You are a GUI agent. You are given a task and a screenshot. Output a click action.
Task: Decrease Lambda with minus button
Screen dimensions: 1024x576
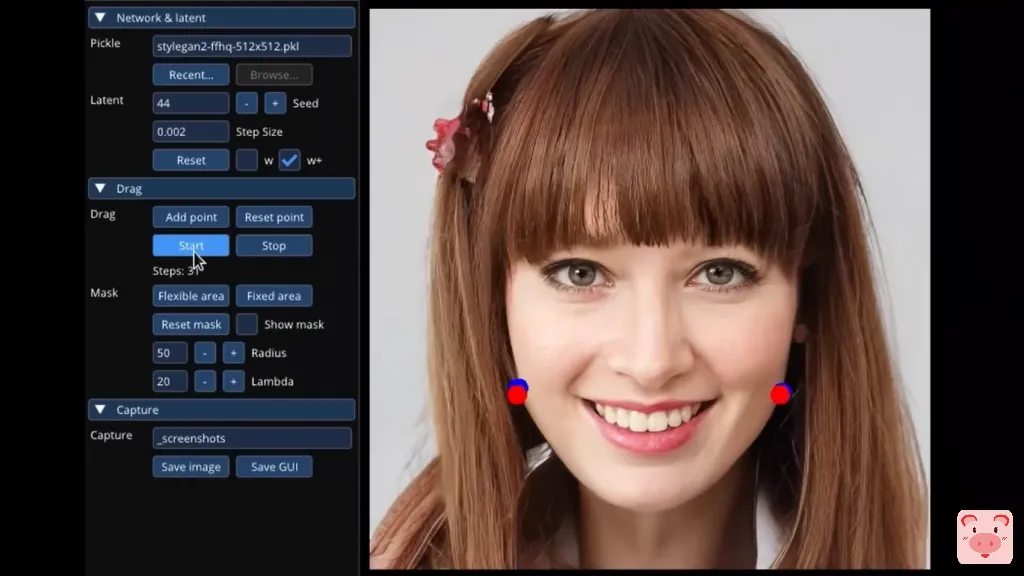coord(204,381)
